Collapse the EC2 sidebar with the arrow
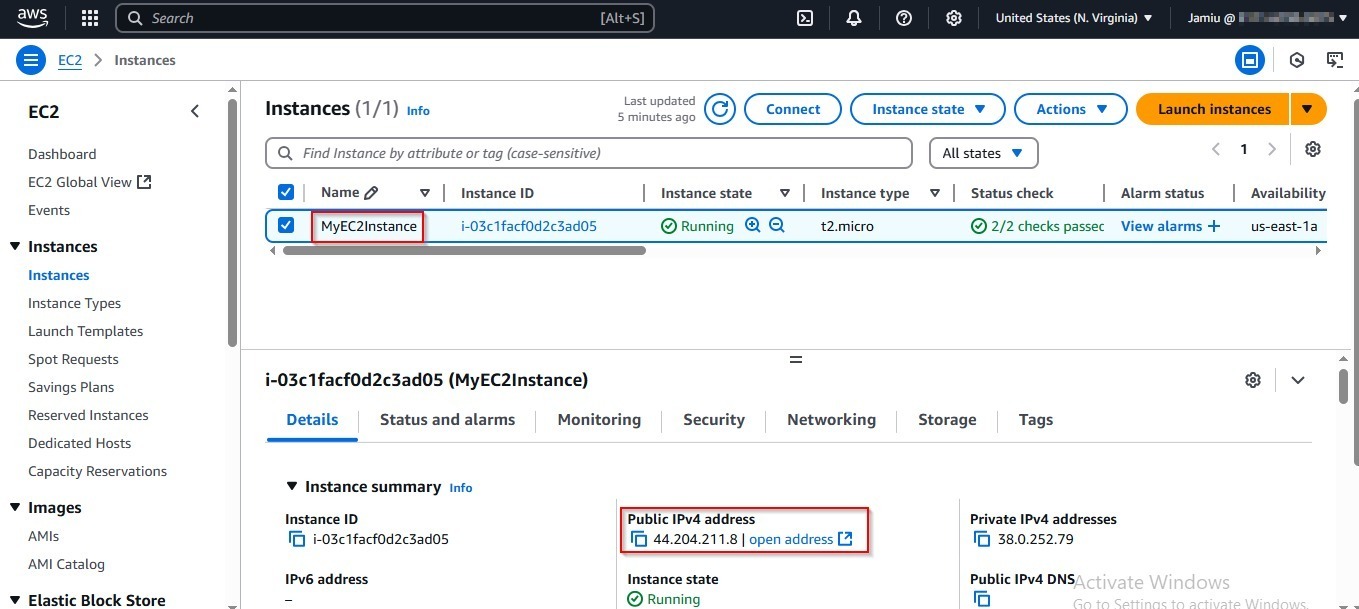The height and width of the screenshot is (609, 1359). point(195,111)
